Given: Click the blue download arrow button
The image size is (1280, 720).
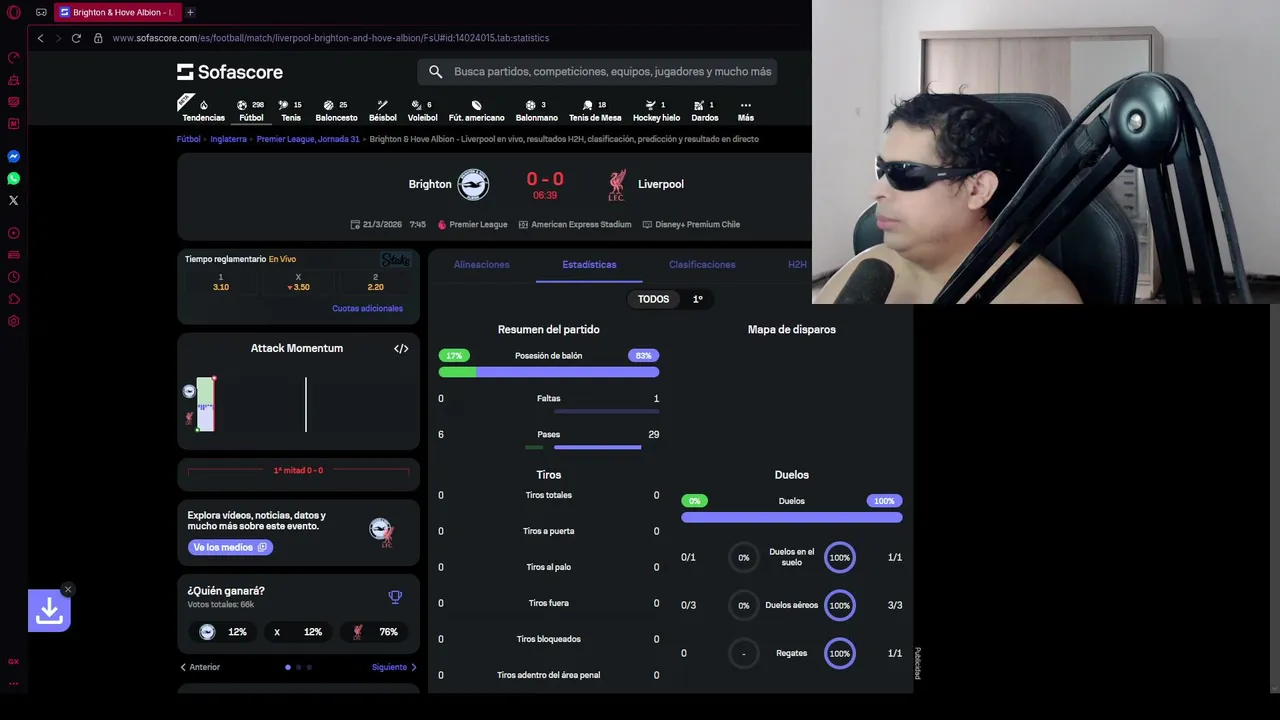Looking at the screenshot, I should (x=49, y=611).
